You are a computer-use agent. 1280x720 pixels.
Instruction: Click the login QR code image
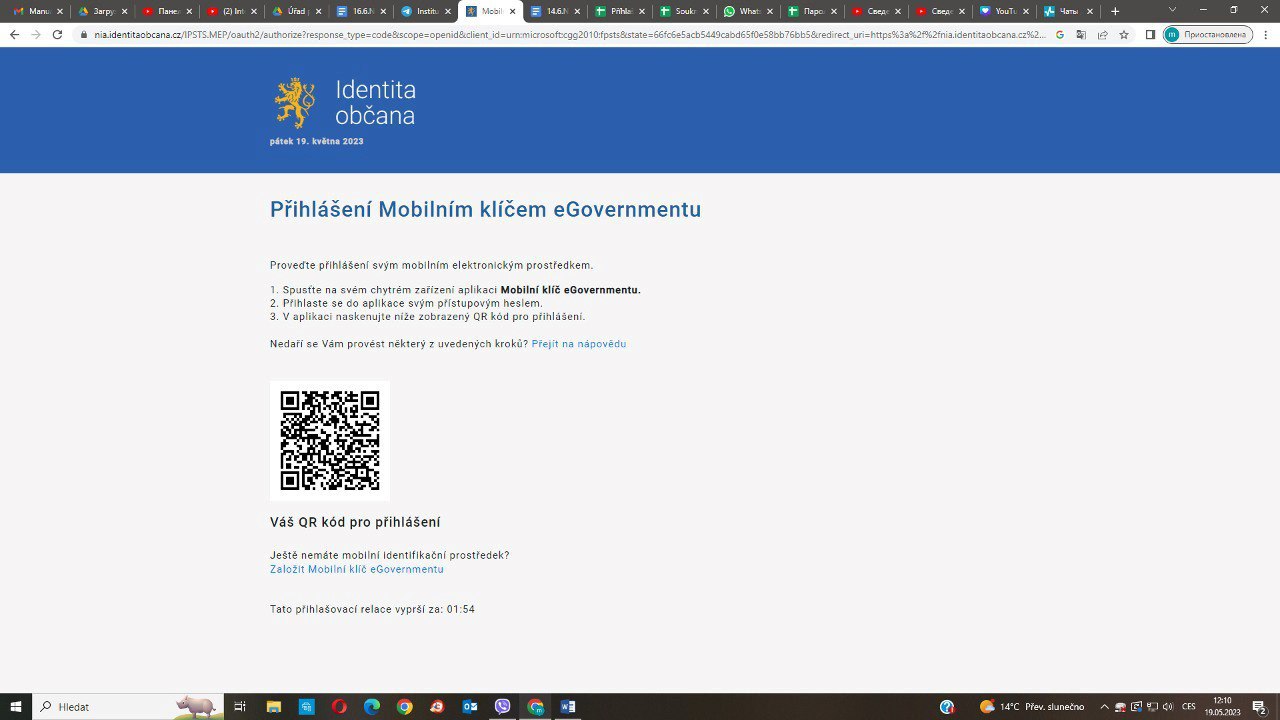(330, 440)
